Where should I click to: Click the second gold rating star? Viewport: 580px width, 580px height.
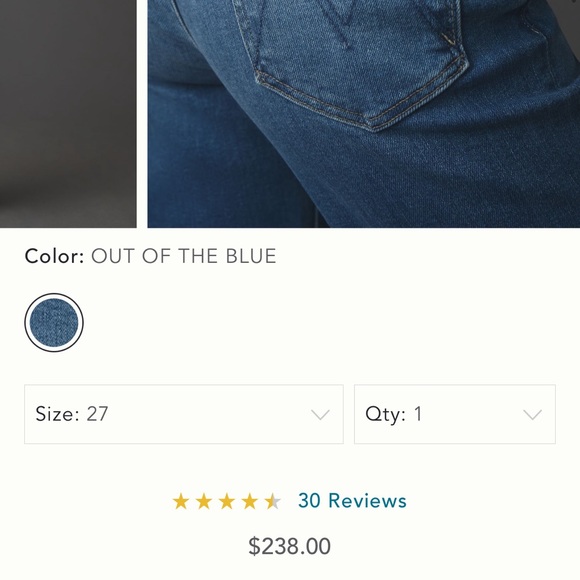coord(204,502)
